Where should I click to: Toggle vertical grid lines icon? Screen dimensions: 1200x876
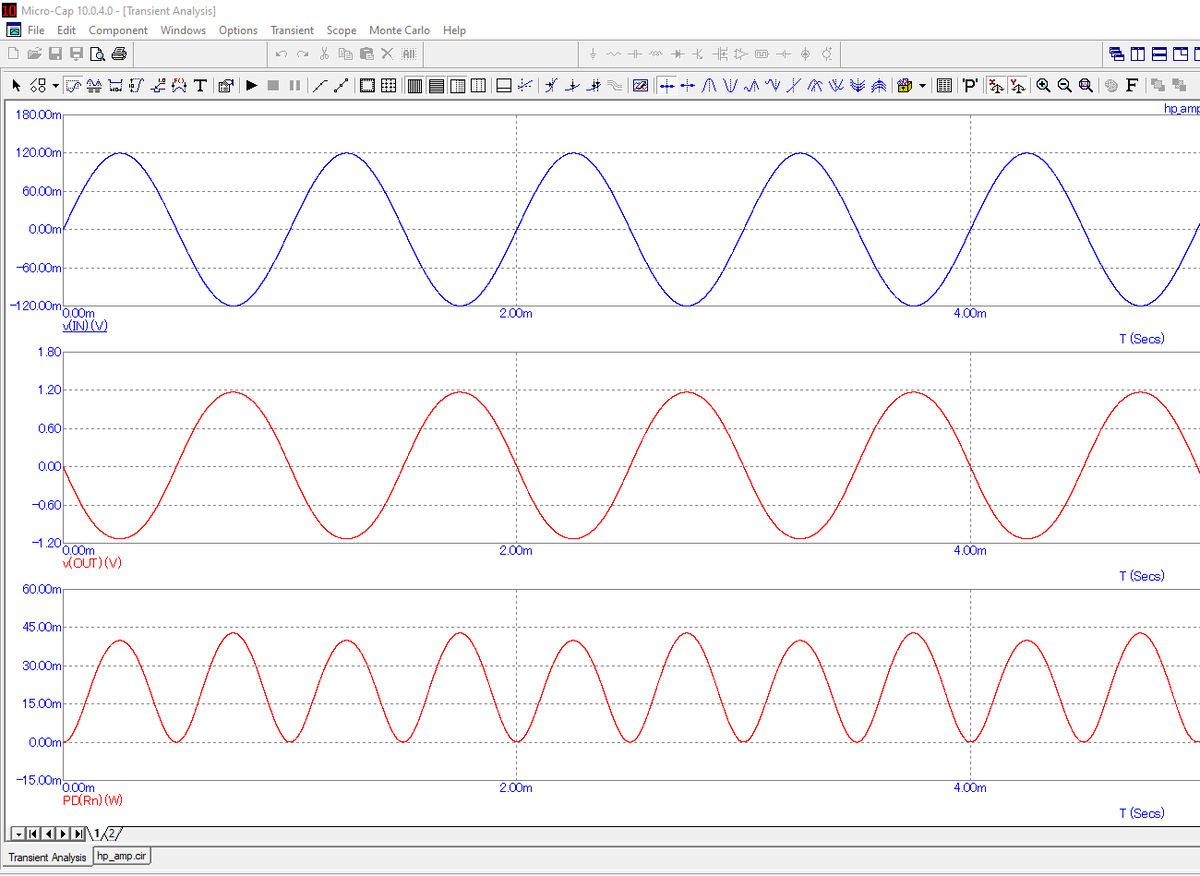[414, 86]
